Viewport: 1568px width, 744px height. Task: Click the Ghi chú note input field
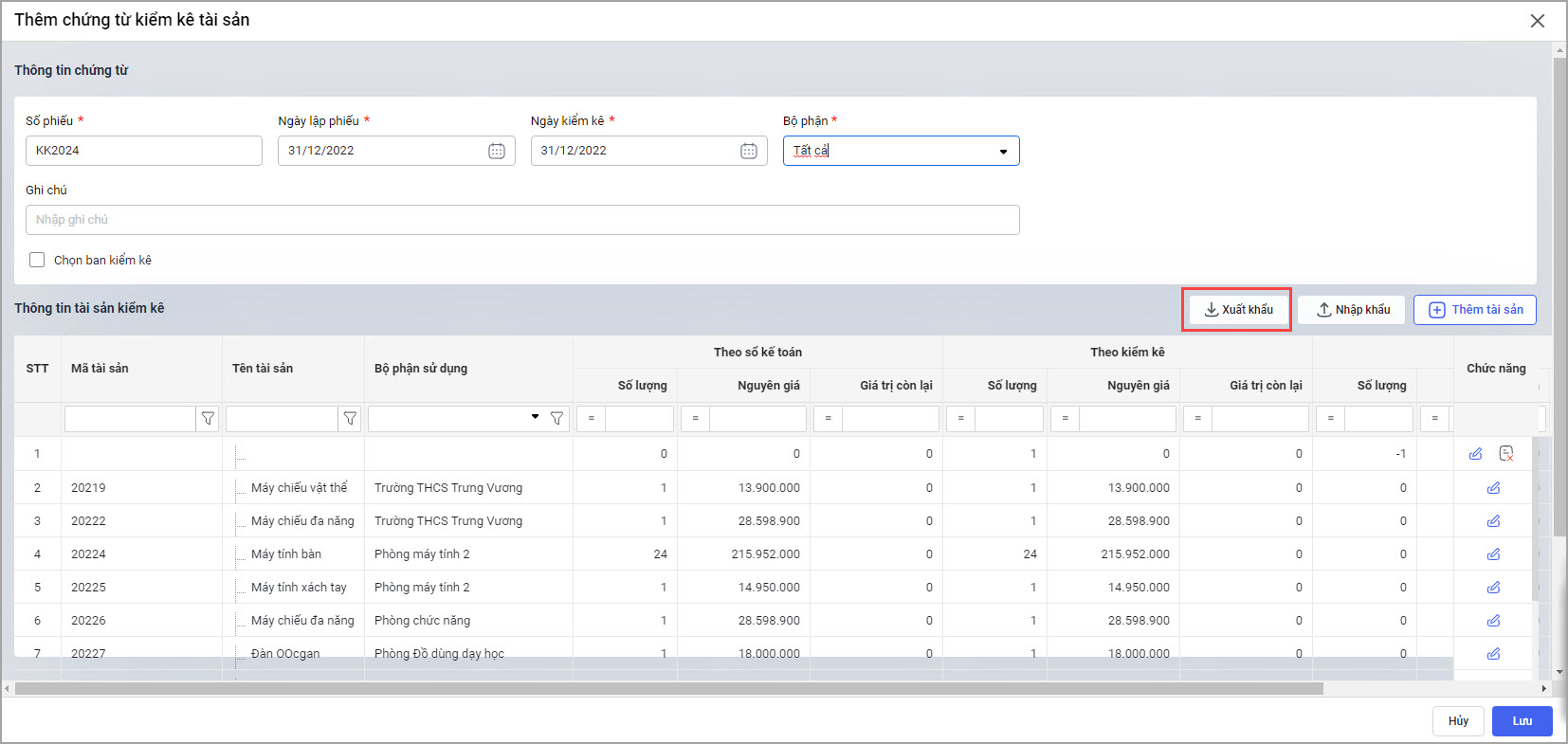[x=521, y=220]
